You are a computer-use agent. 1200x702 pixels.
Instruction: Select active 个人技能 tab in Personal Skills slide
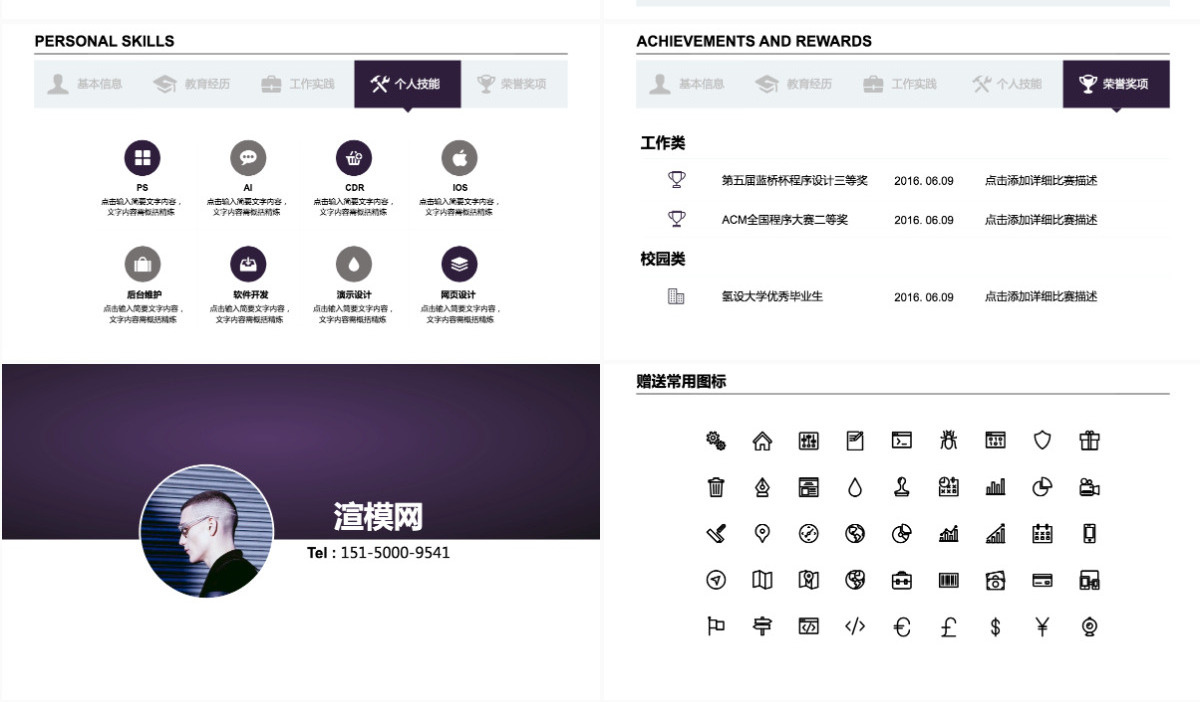[x=407, y=84]
